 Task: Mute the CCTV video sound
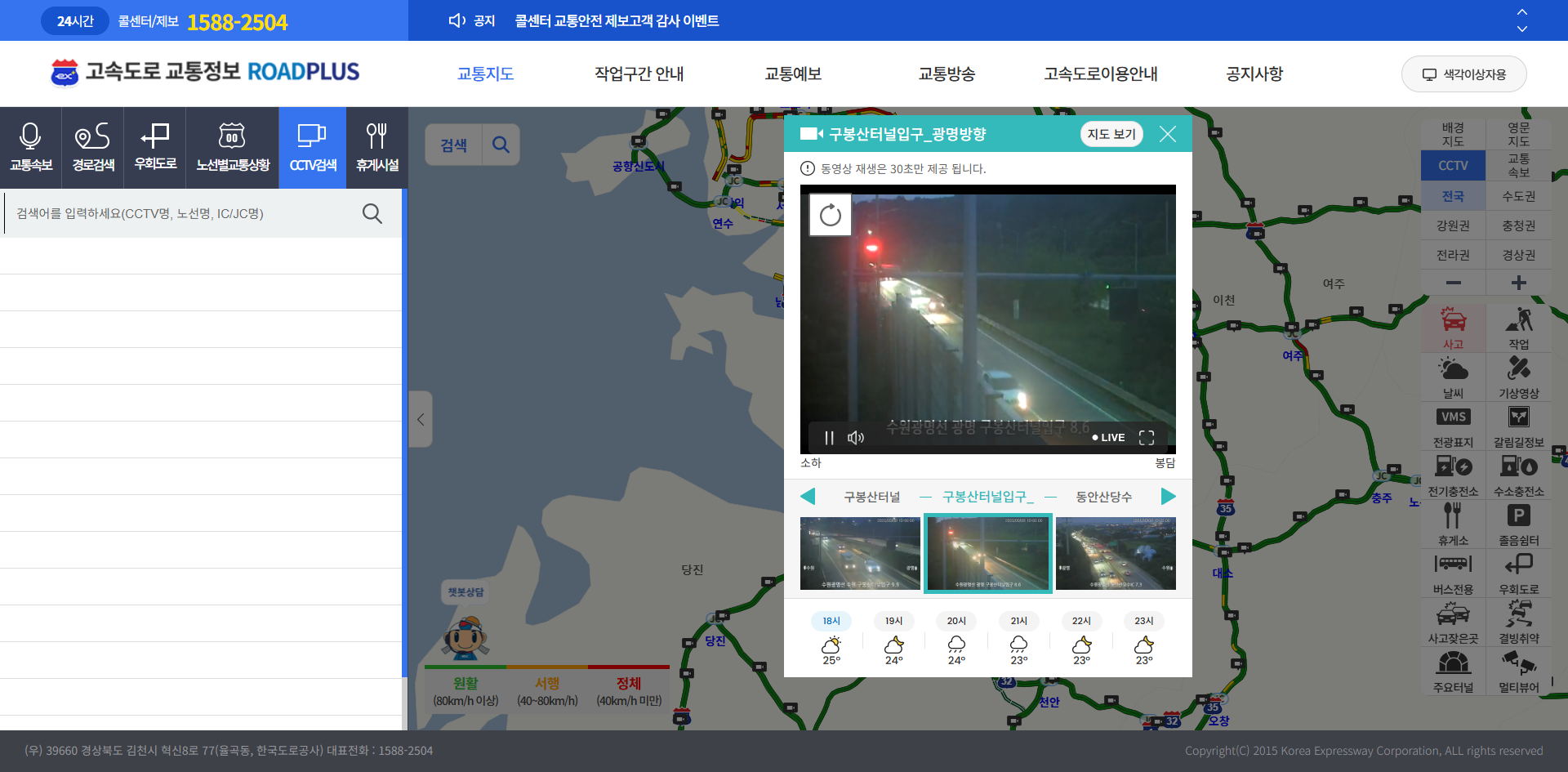[x=855, y=438]
